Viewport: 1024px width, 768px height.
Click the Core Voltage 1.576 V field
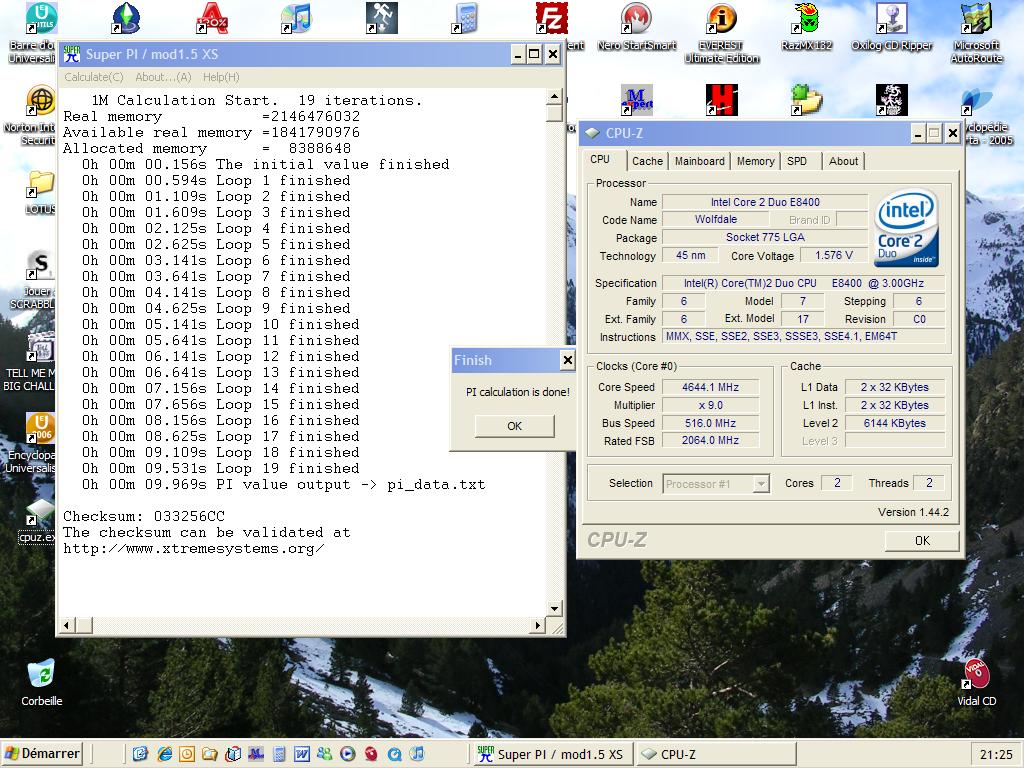834,255
